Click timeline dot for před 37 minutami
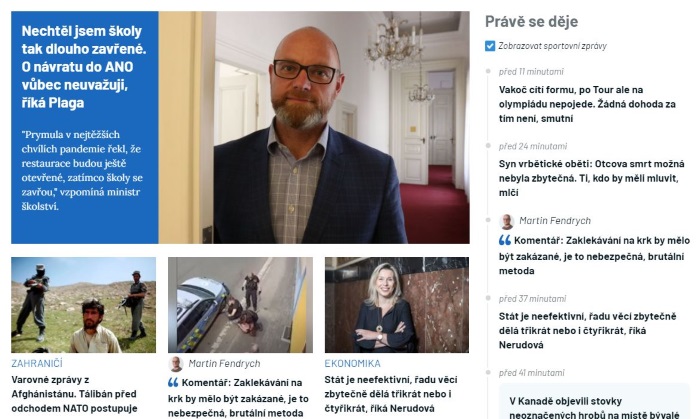The image size is (700, 419). point(488,298)
